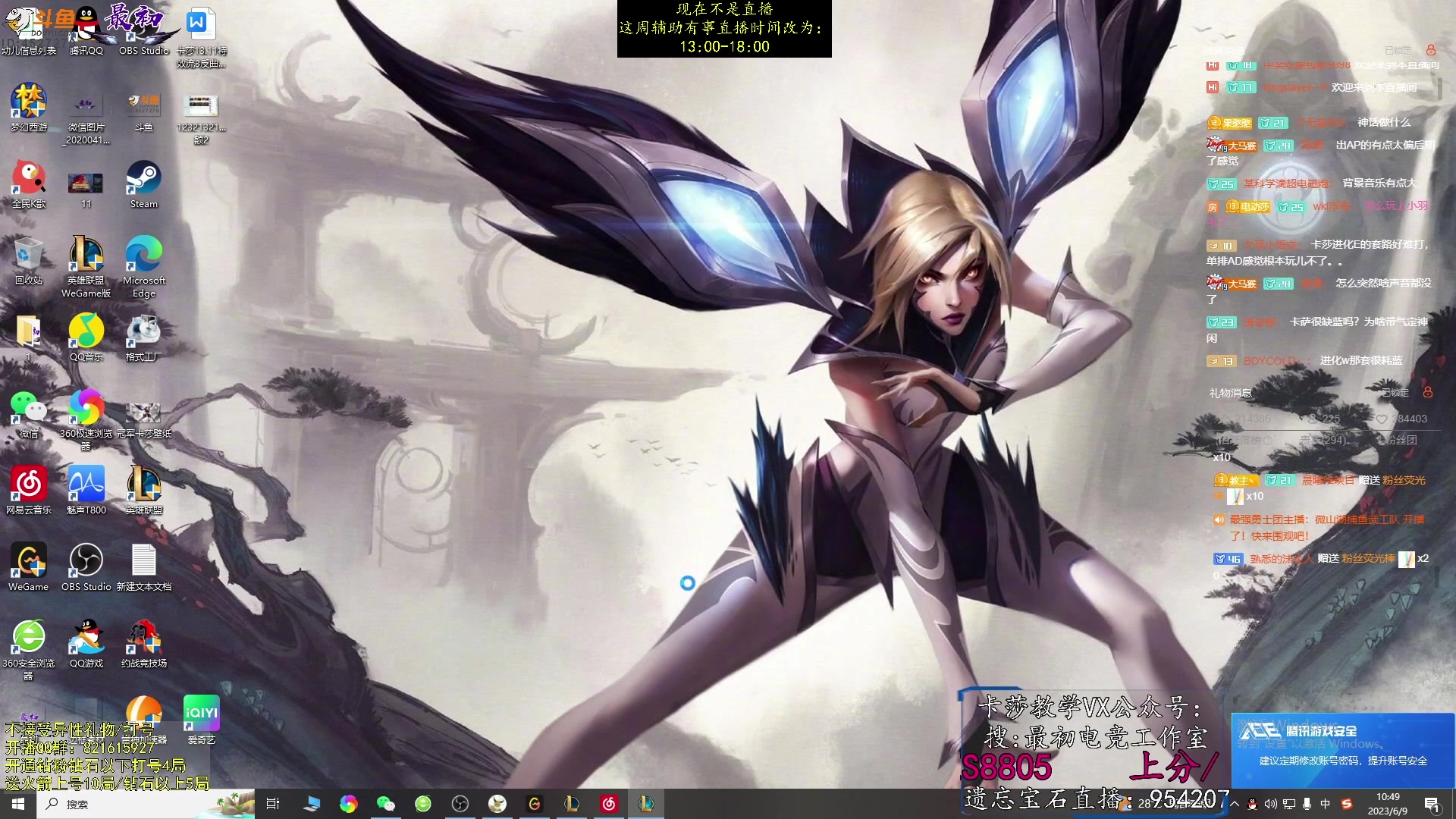Open the Windows notification center

click(x=1432, y=805)
